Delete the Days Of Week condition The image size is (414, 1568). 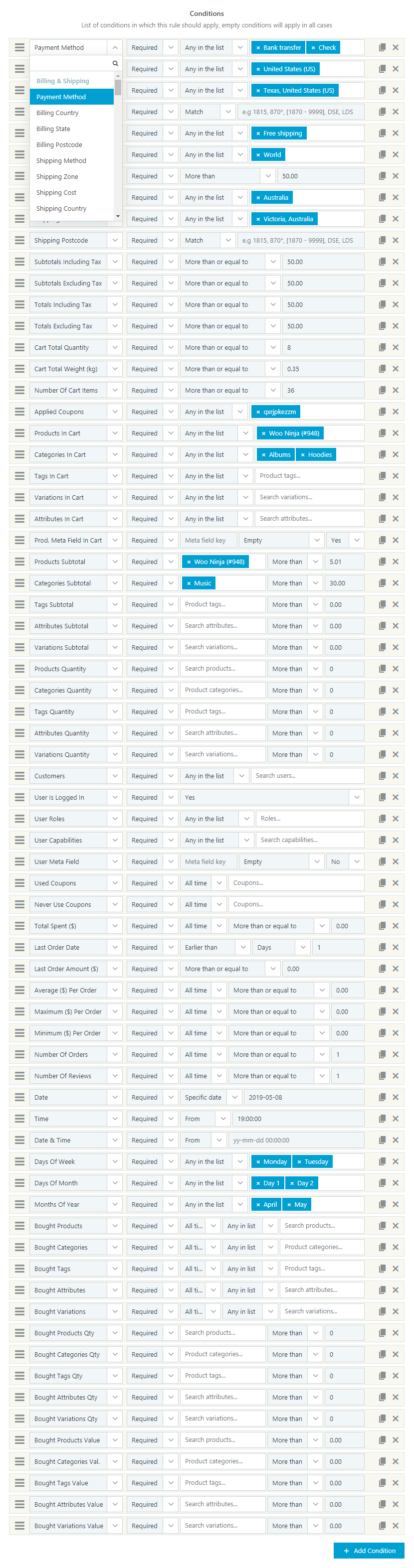point(396,1161)
